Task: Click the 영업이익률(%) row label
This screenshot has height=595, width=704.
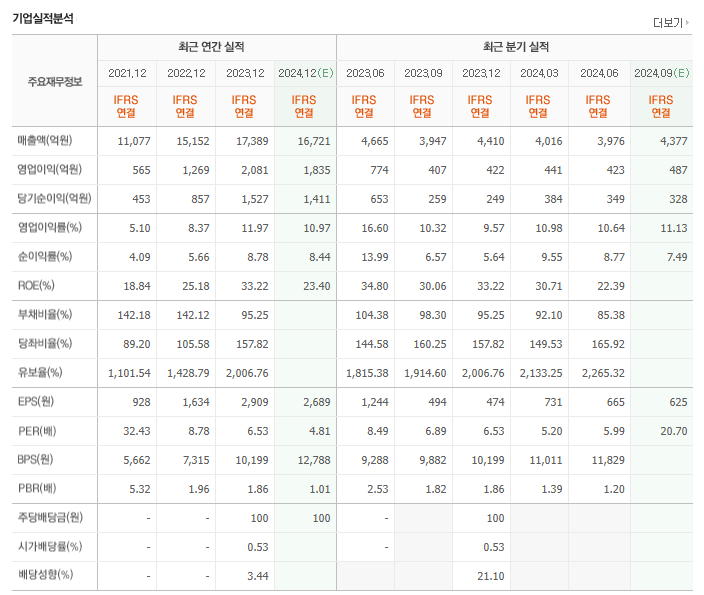Action: tap(50, 227)
